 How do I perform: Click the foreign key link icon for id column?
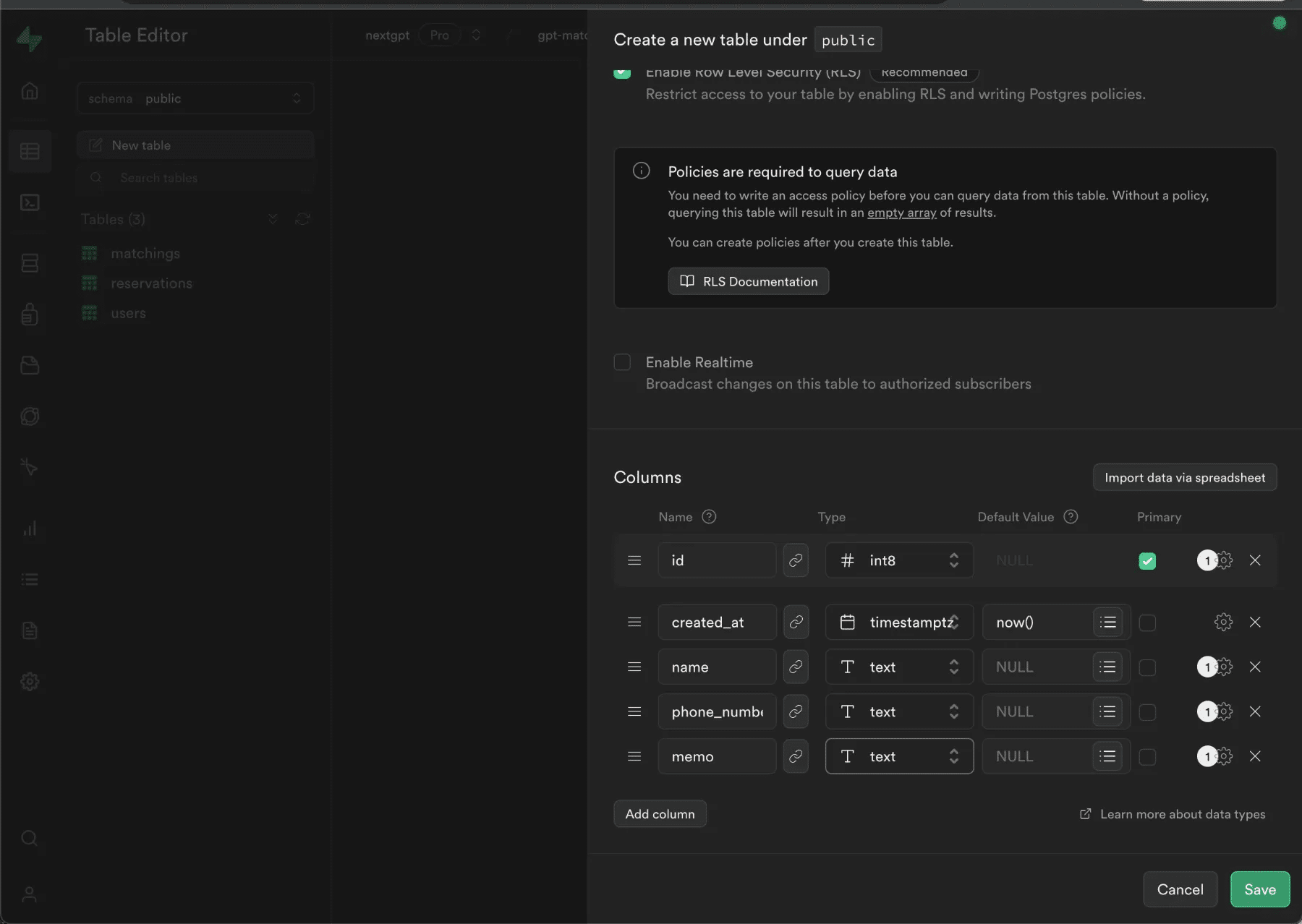(x=796, y=560)
